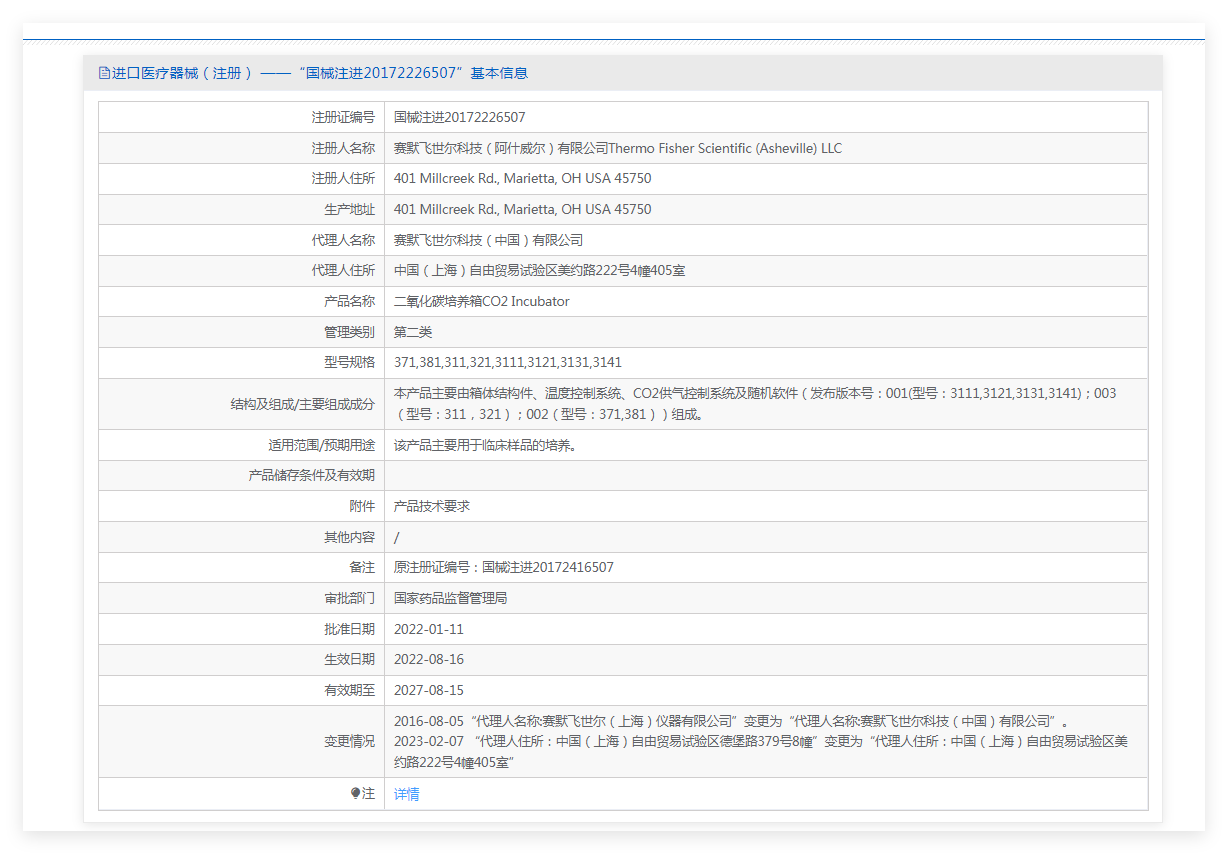Open the 详情 details link

pos(407,794)
